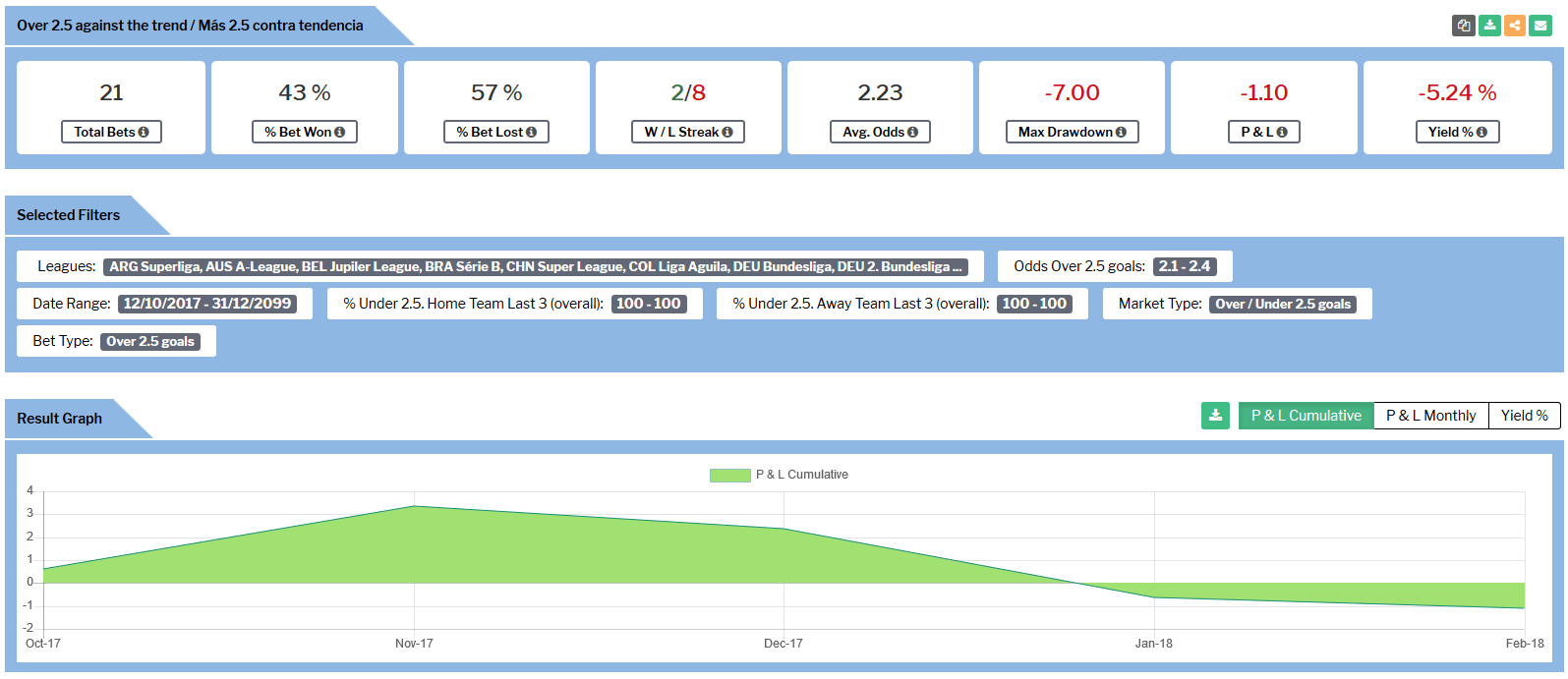
Task: Click the Avg. Odds label button
Action: click(x=880, y=132)
